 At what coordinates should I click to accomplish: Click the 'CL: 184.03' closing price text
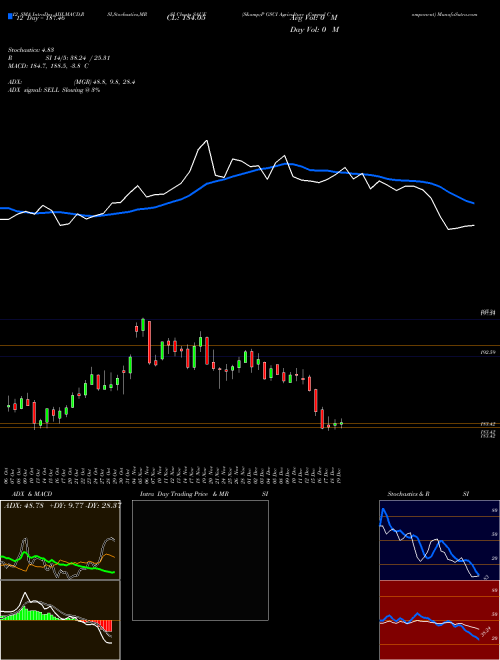coord(186,18)
